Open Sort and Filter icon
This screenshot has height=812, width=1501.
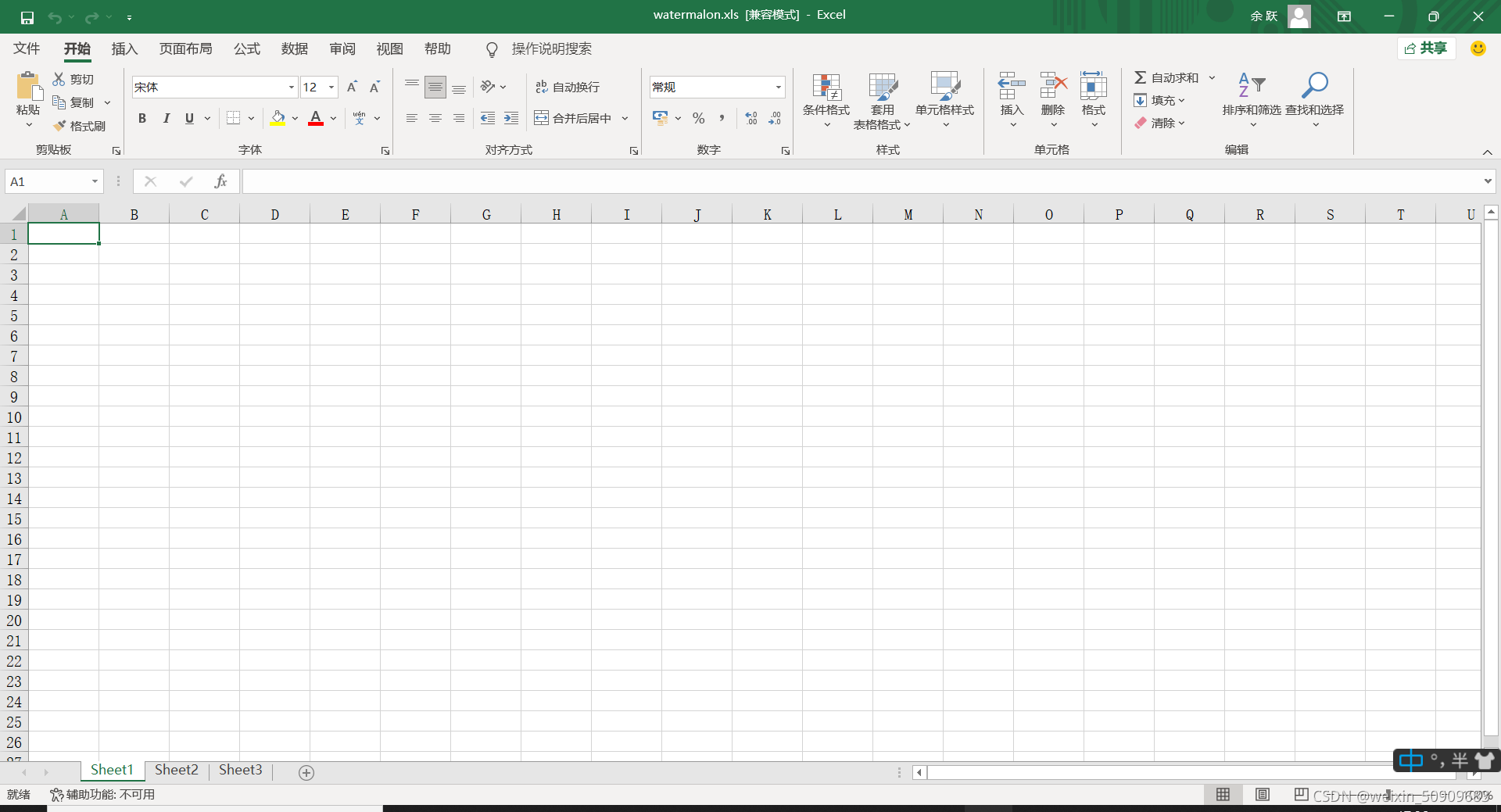click(1252, 85)
